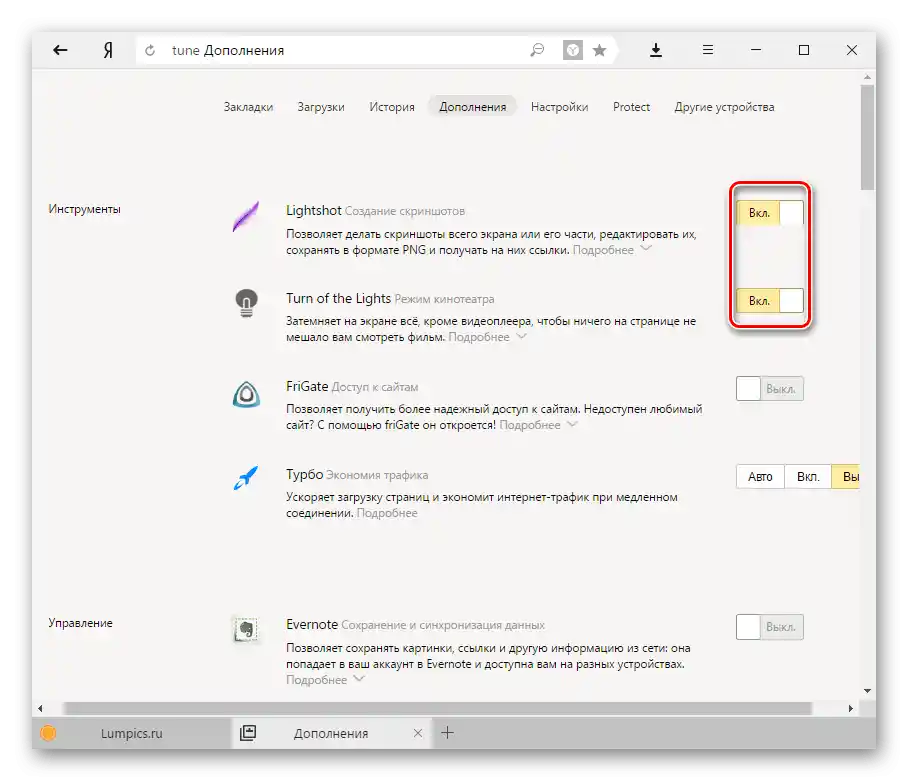Expand Turn of the Lights details chevron
This screenshot has width=908, height=781.
point(521,336)
